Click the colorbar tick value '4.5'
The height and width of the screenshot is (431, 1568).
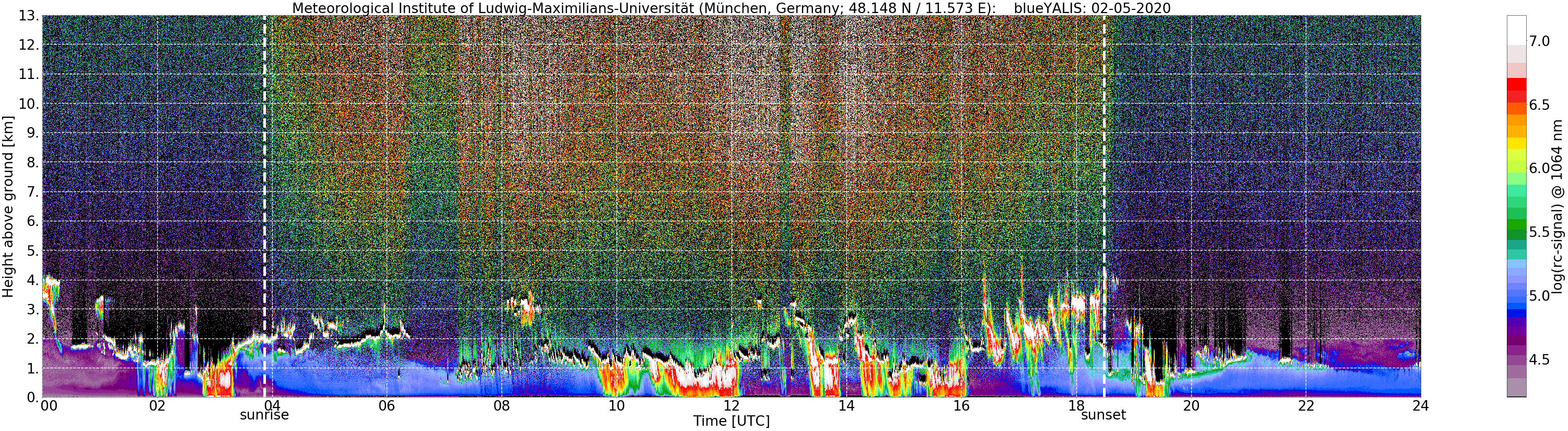pos(1539,360)
